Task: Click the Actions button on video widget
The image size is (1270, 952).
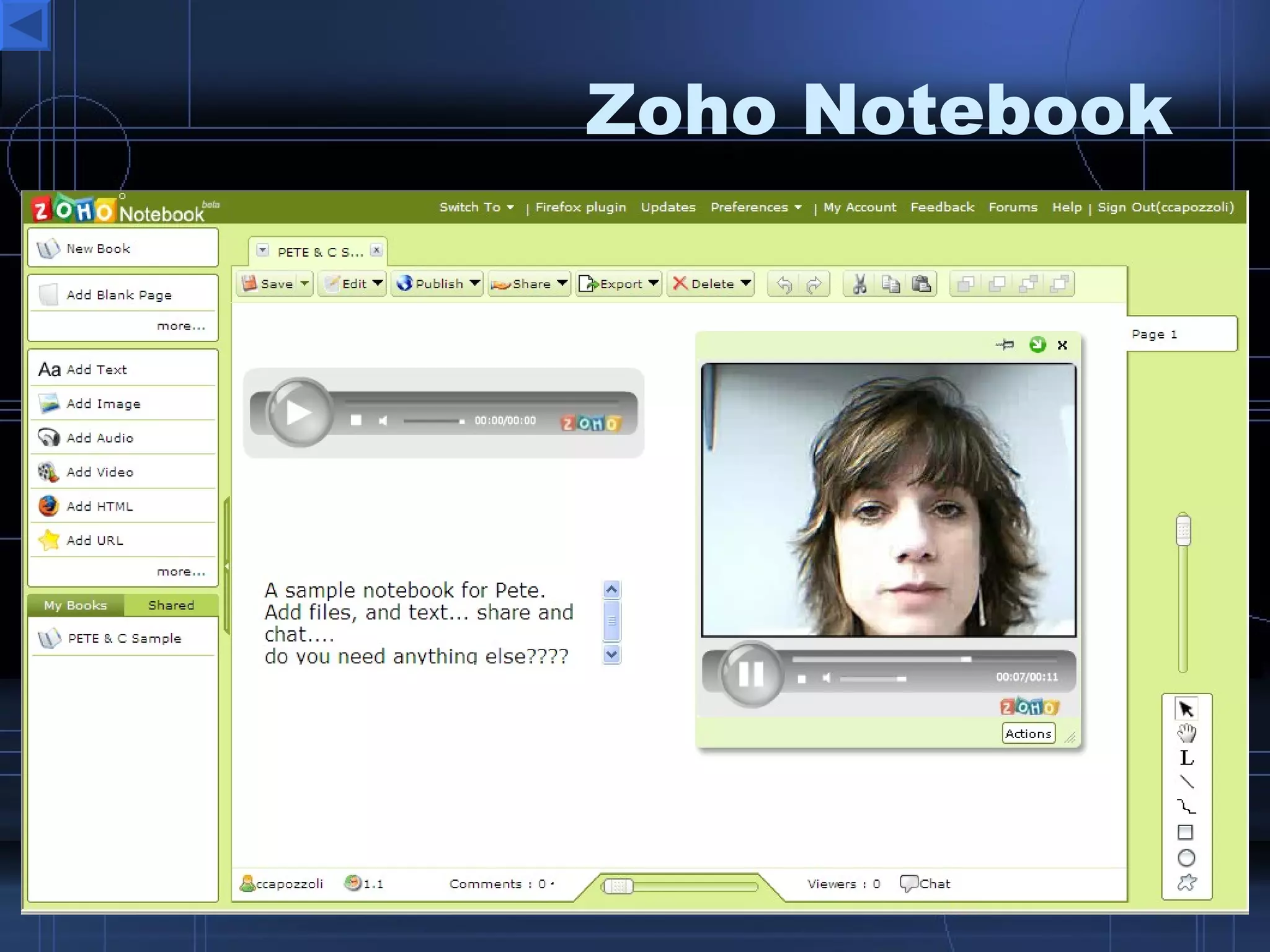Action: (1028, 734)
